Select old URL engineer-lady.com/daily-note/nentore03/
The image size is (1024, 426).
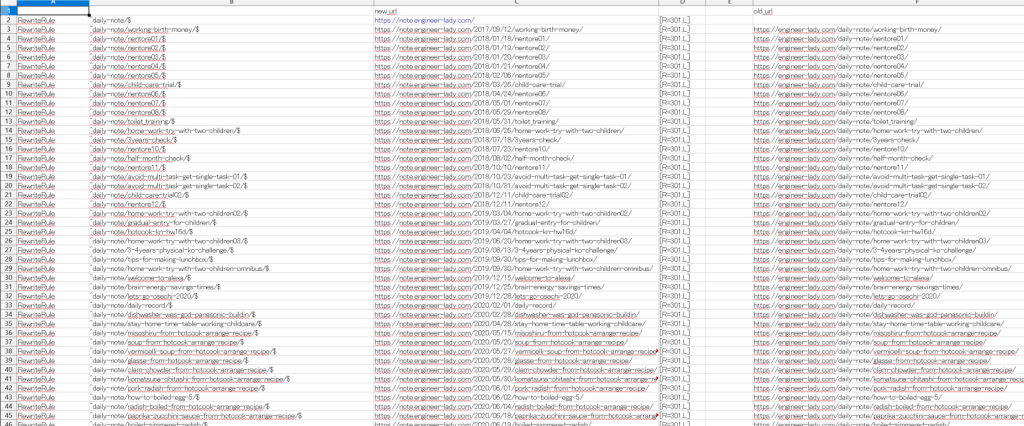click(888, 57)
